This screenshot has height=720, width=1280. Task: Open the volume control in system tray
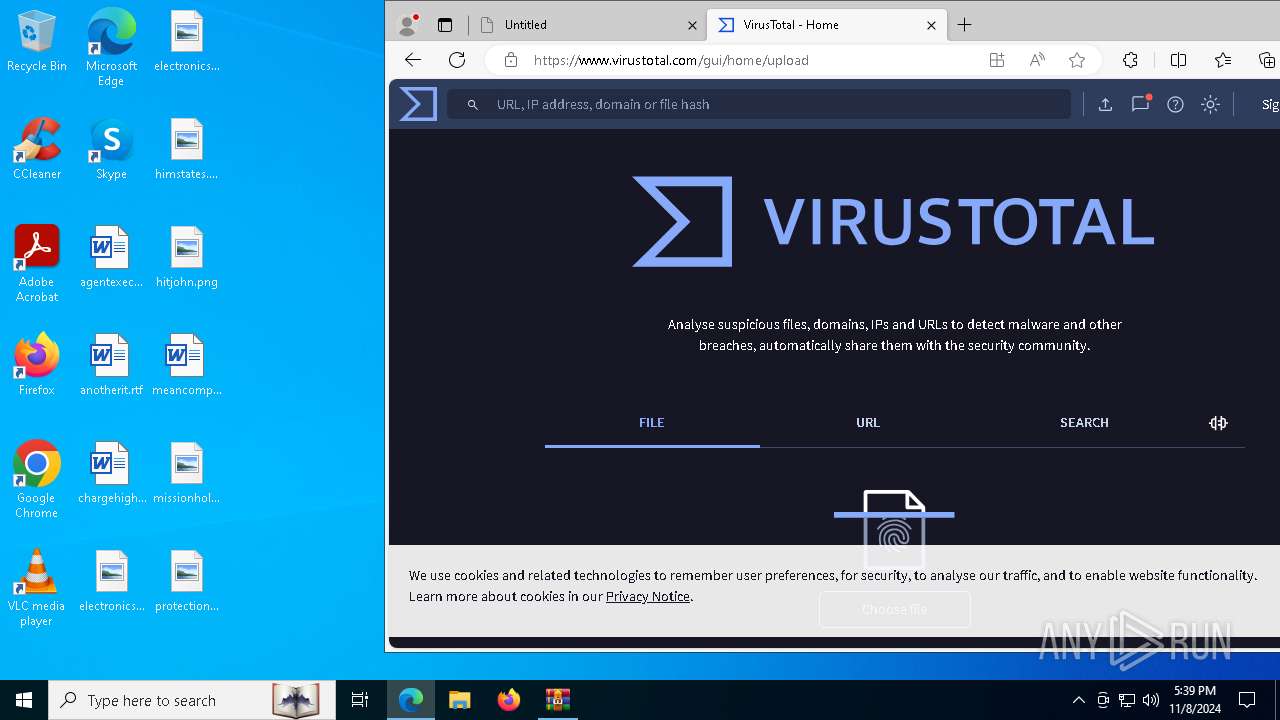pyautogui.click(x=1151, y=700)
